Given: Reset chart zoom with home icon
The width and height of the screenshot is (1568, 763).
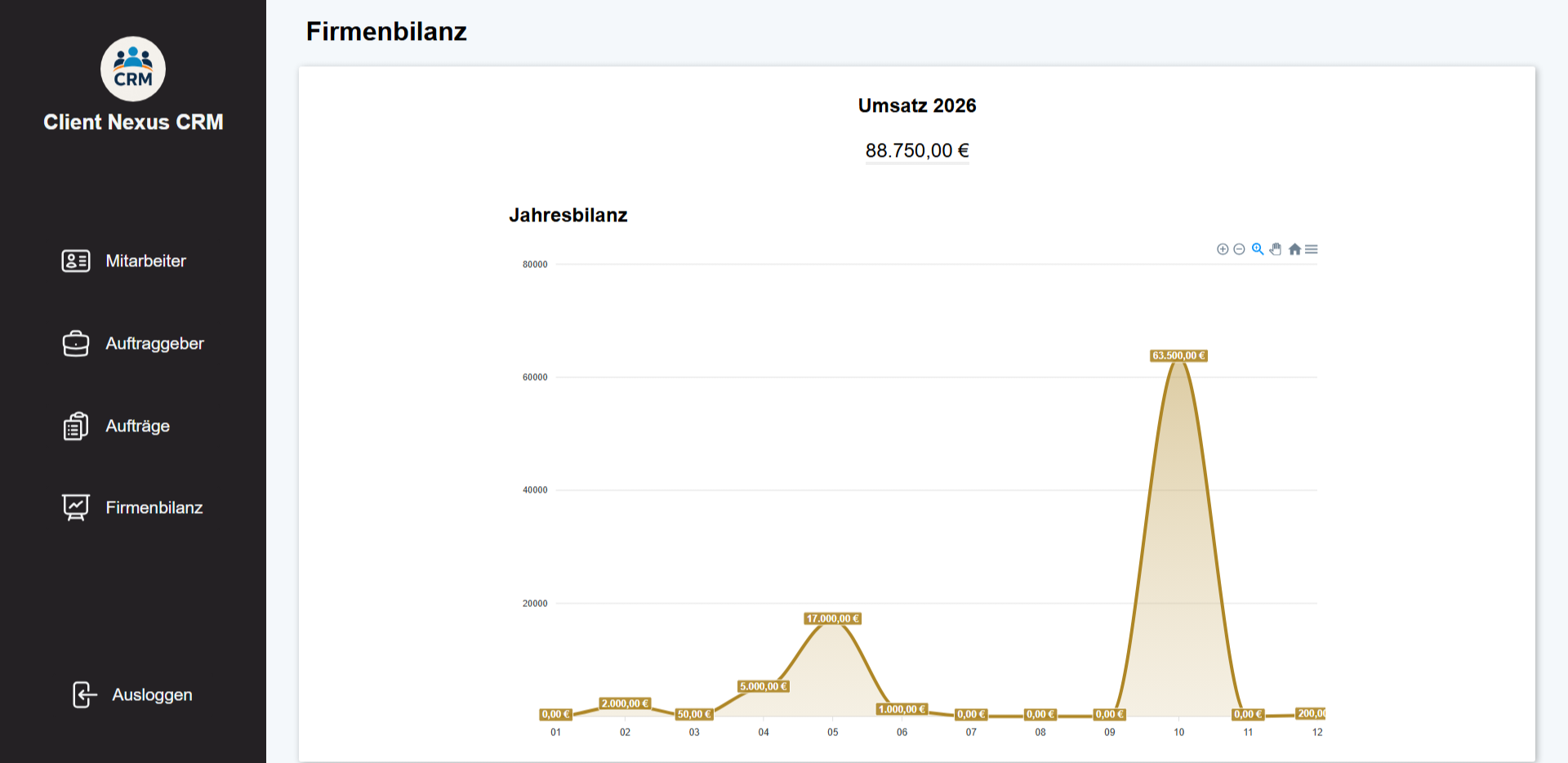Looking at the screenshot, I should point(1294,249).
